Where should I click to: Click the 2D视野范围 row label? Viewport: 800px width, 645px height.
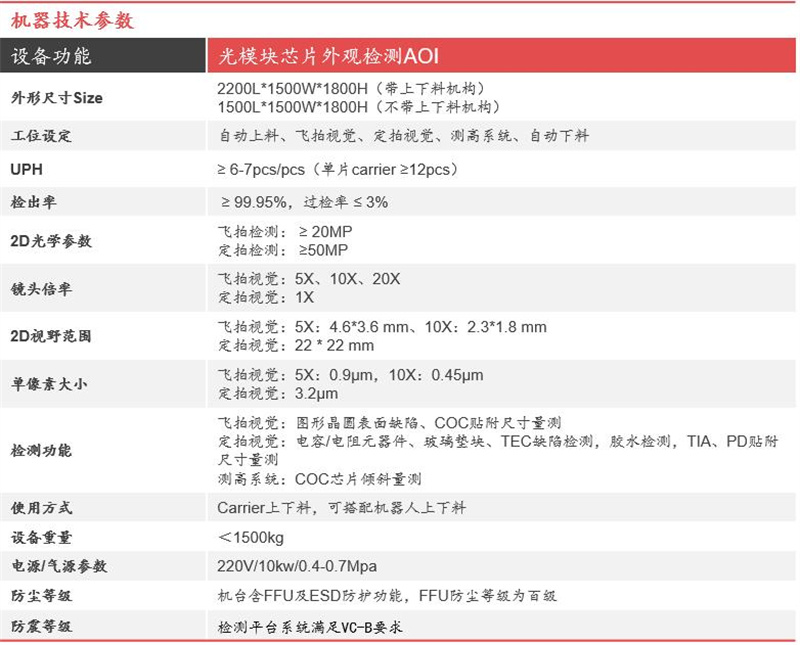pyautogui.click(x=50, y=336)
